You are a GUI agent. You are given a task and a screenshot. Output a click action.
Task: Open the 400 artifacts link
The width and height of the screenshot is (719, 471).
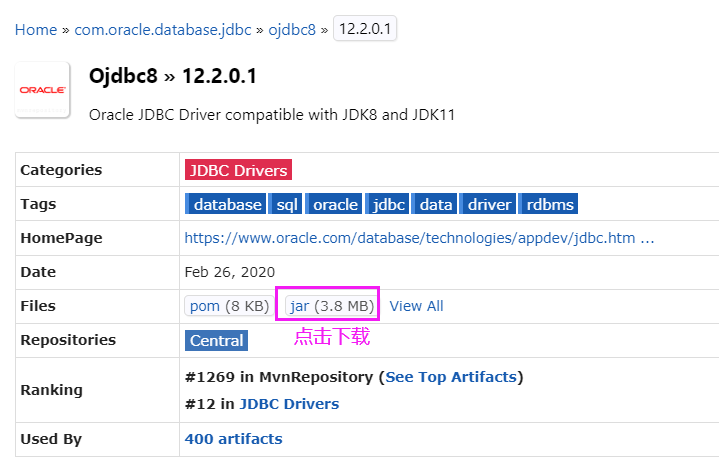coord(233,438)
